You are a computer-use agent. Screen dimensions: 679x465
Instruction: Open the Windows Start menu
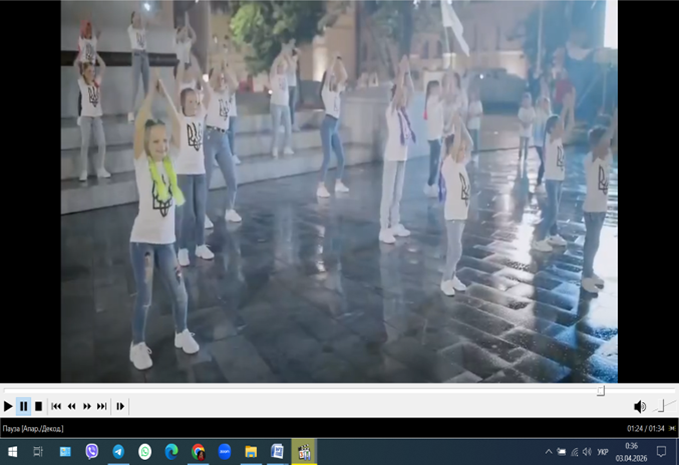[x=12, y=452]
